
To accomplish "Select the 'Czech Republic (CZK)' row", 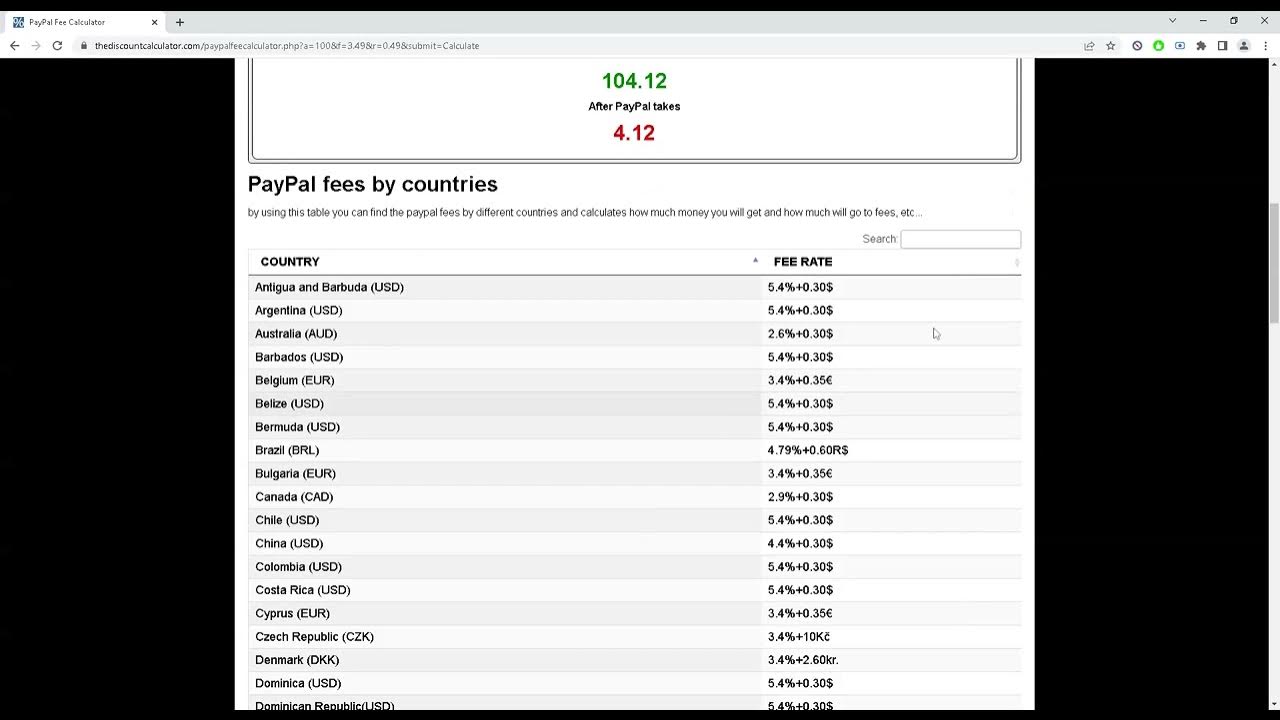I will (634, 637).
